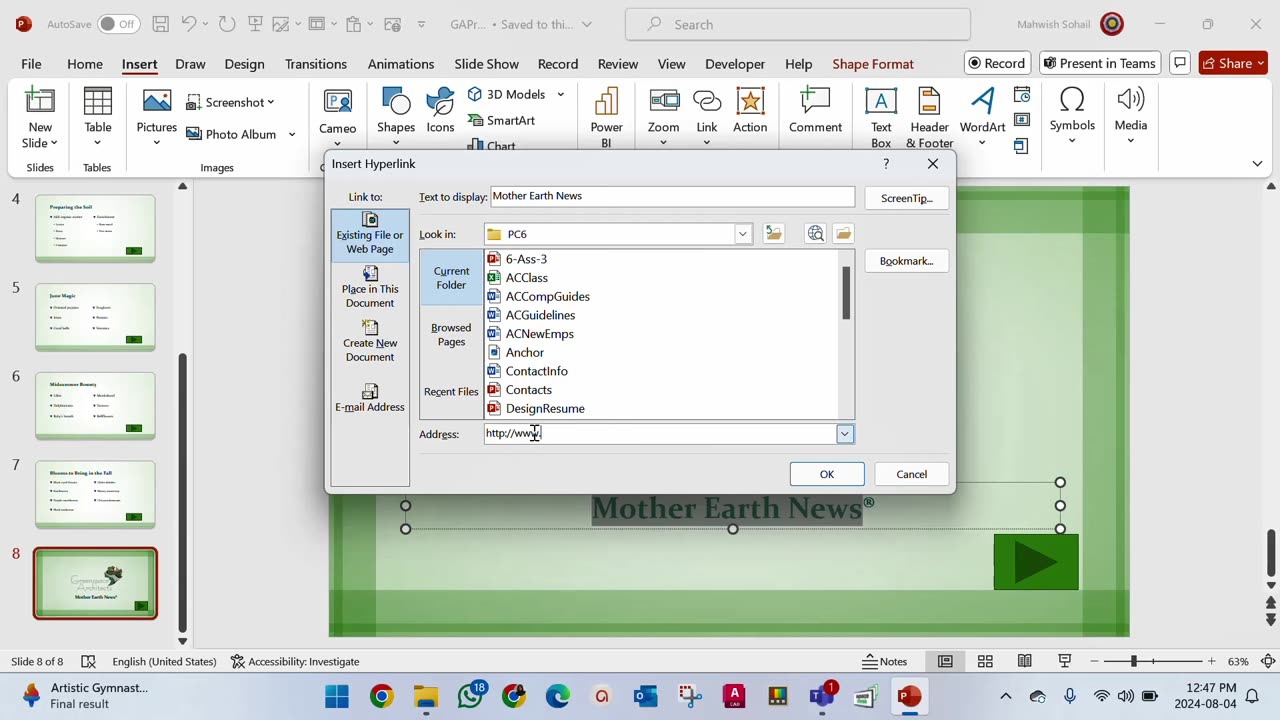1280x720 pixels.
Task: Open WhatsApp from the taskbar
Action: (470, 696)
